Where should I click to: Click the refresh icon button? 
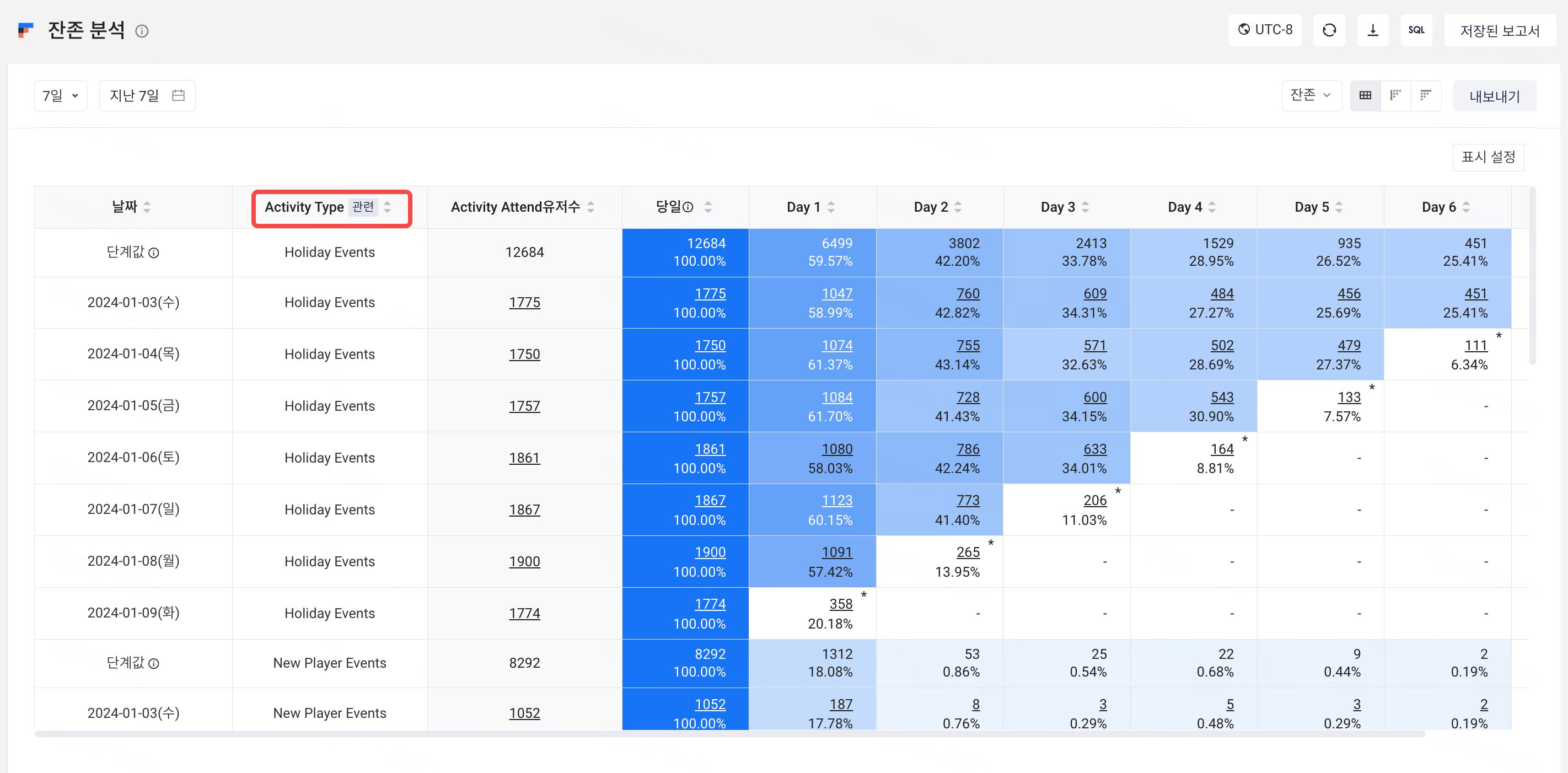tap(1329, 30)
